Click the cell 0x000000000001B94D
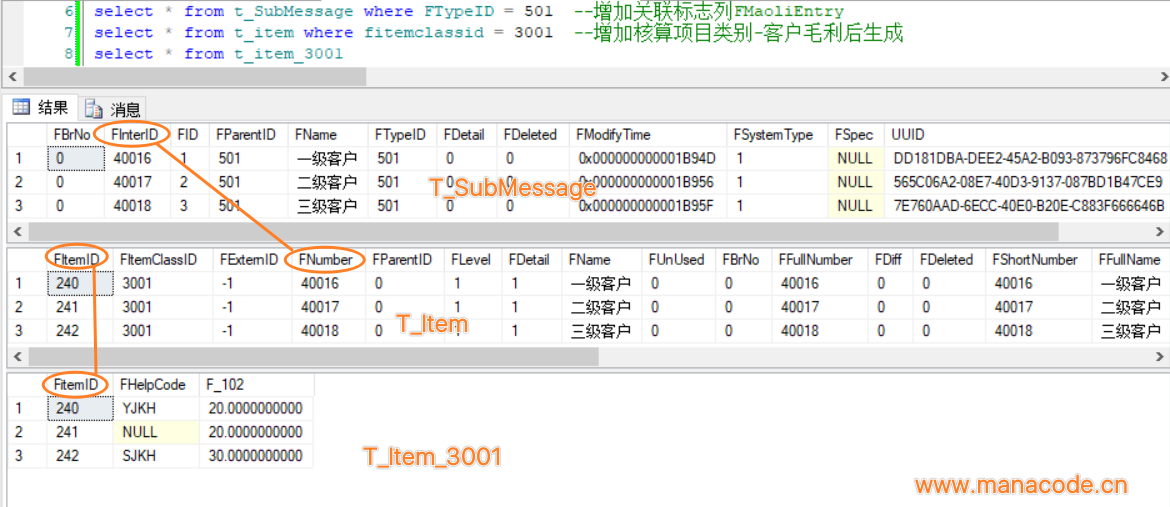The height and width of the screenshot is (507, 1170). [x=646, y=158]
